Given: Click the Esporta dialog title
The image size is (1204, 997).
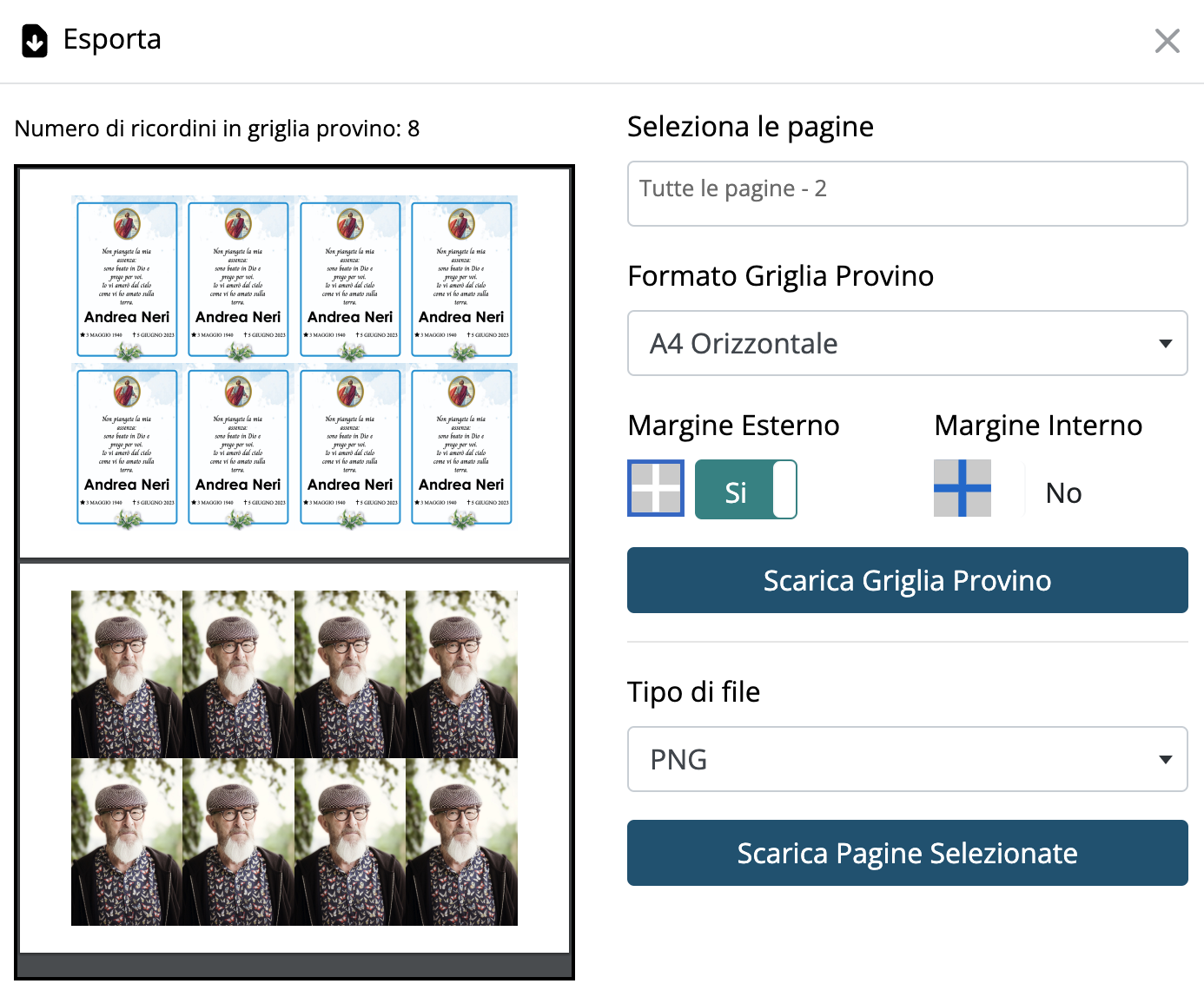Looking at the screenshot, I should pos(112,39).
